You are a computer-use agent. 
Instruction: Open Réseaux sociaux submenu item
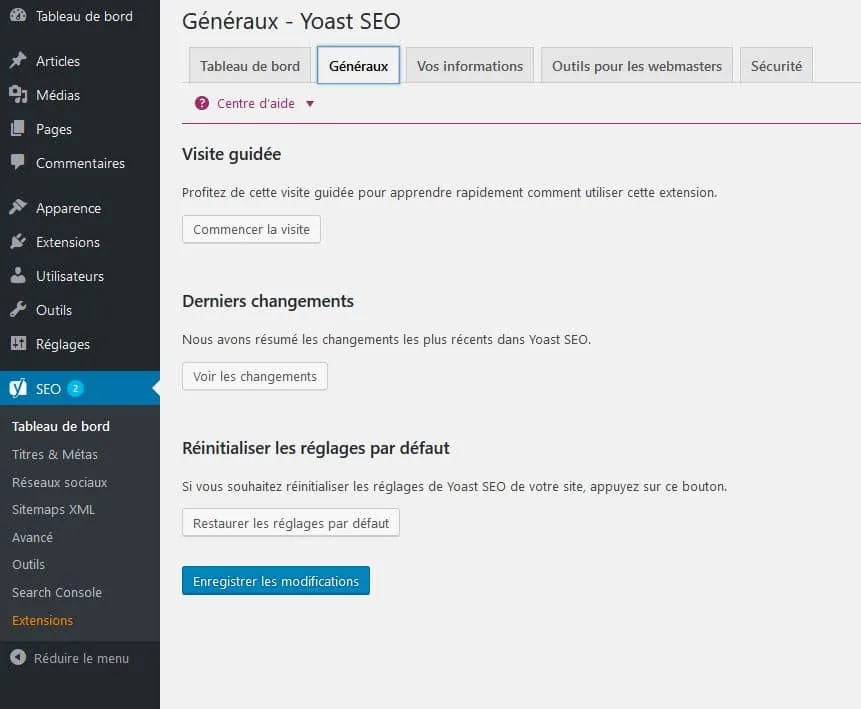pyautogui.click(x=60, y=482)
